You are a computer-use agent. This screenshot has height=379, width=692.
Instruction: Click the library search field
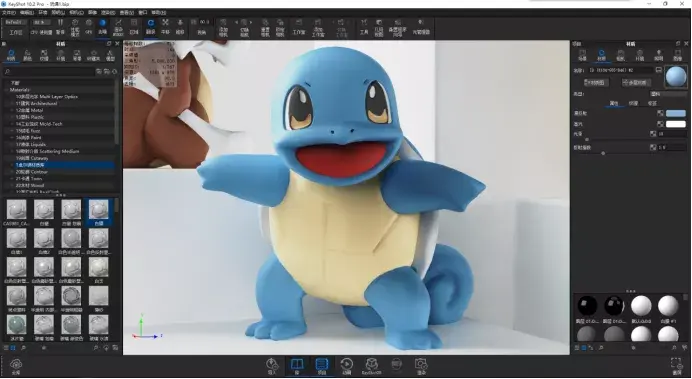coord(49,71)
